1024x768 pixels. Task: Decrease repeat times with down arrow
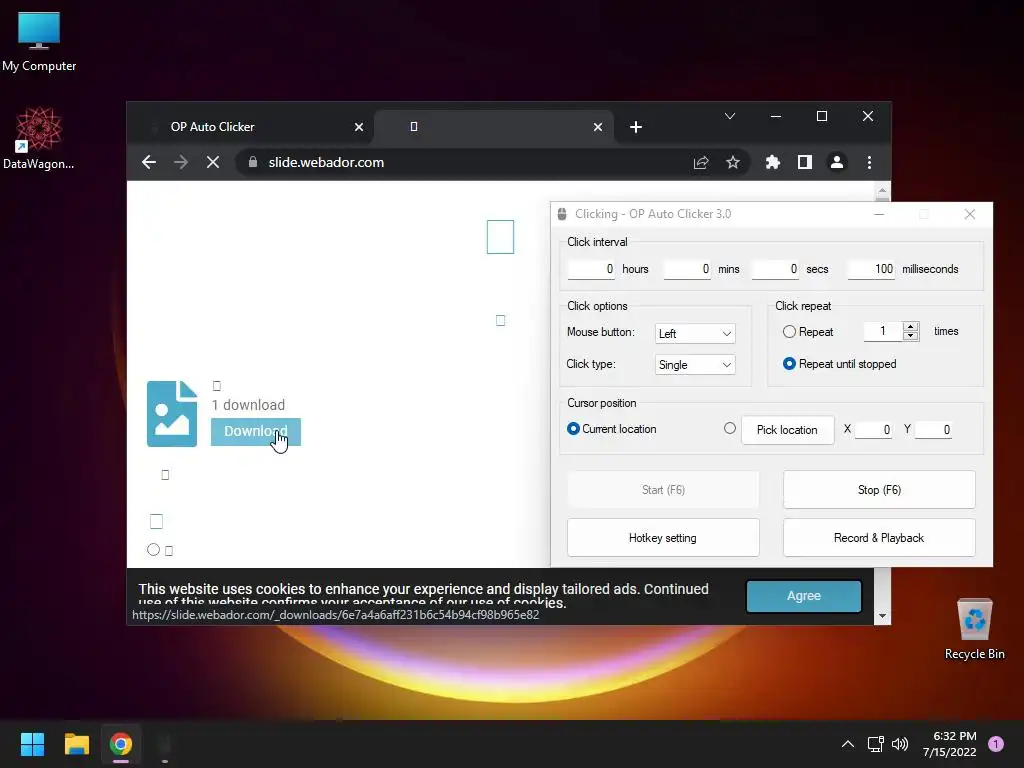(x=911, y=336)
